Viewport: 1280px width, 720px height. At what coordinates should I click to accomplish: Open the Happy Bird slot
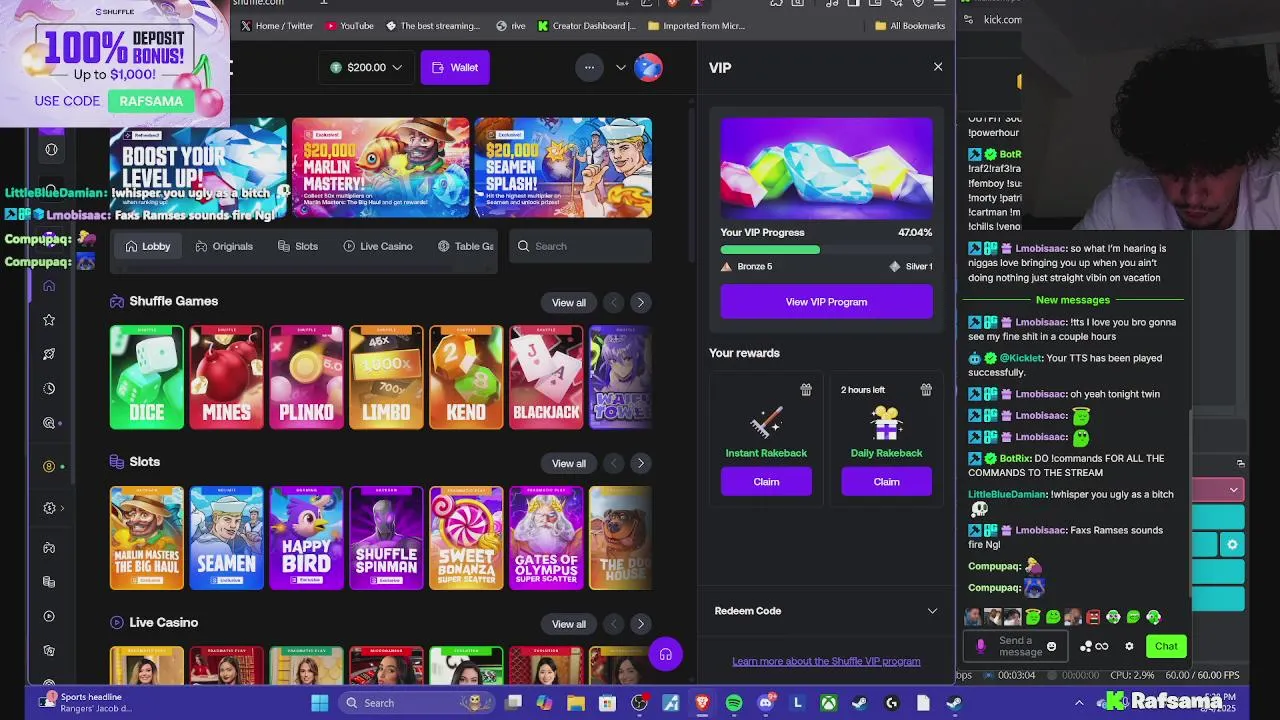click(x=307, y=538)
